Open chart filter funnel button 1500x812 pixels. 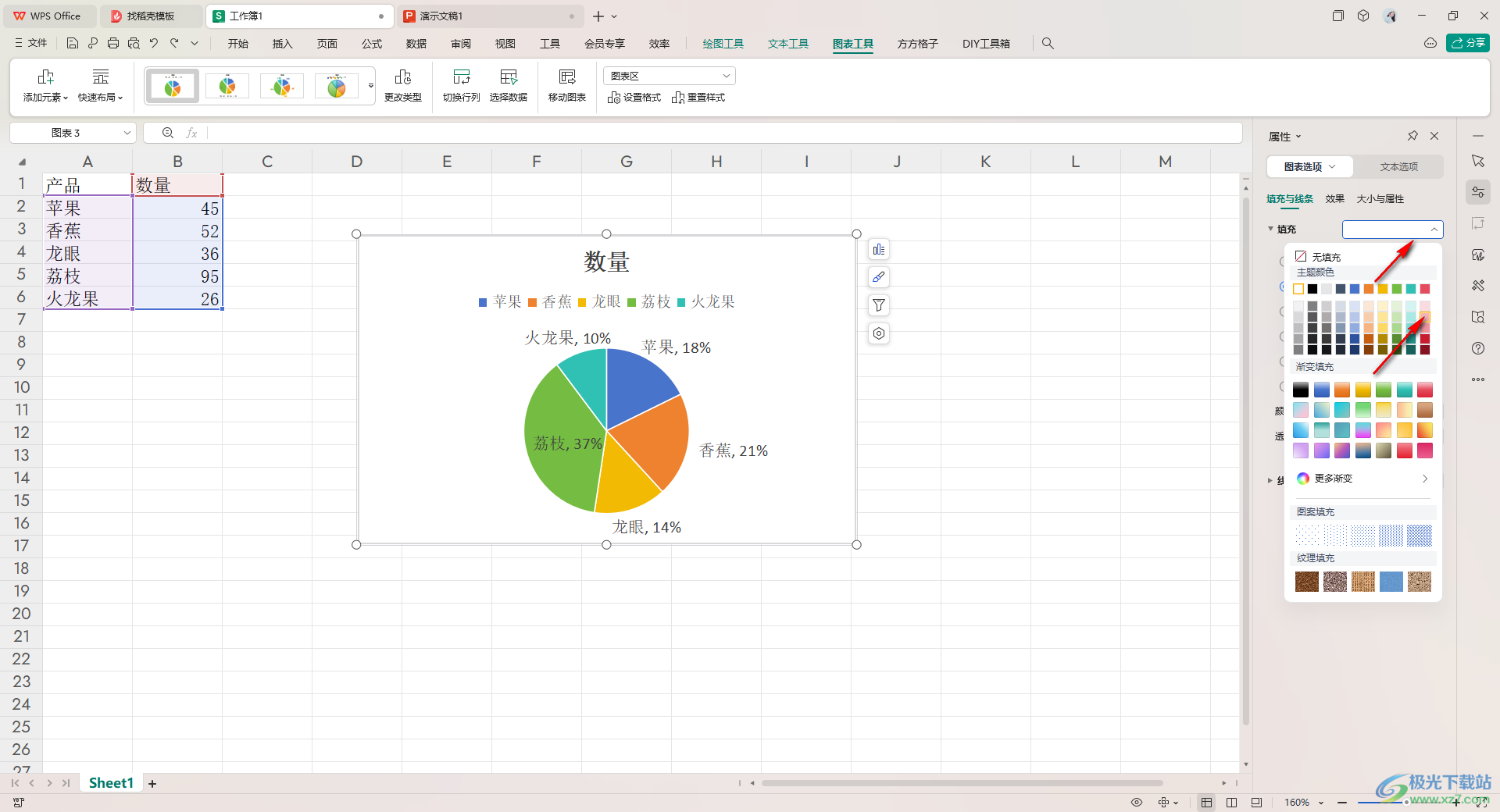pos(879,305)
